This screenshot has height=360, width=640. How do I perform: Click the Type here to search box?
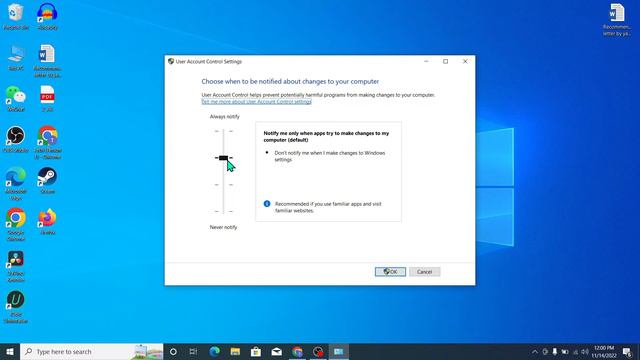coord(92,351)
